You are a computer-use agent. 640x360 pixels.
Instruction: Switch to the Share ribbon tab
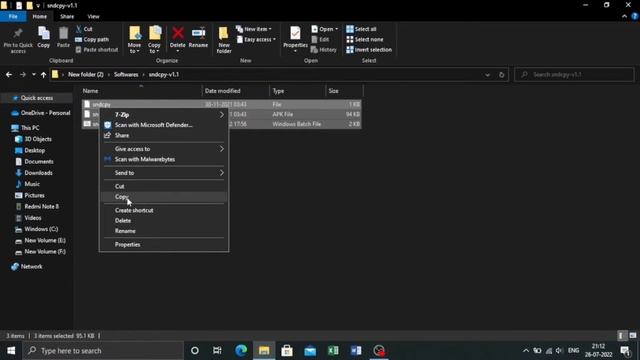[67, 16]
